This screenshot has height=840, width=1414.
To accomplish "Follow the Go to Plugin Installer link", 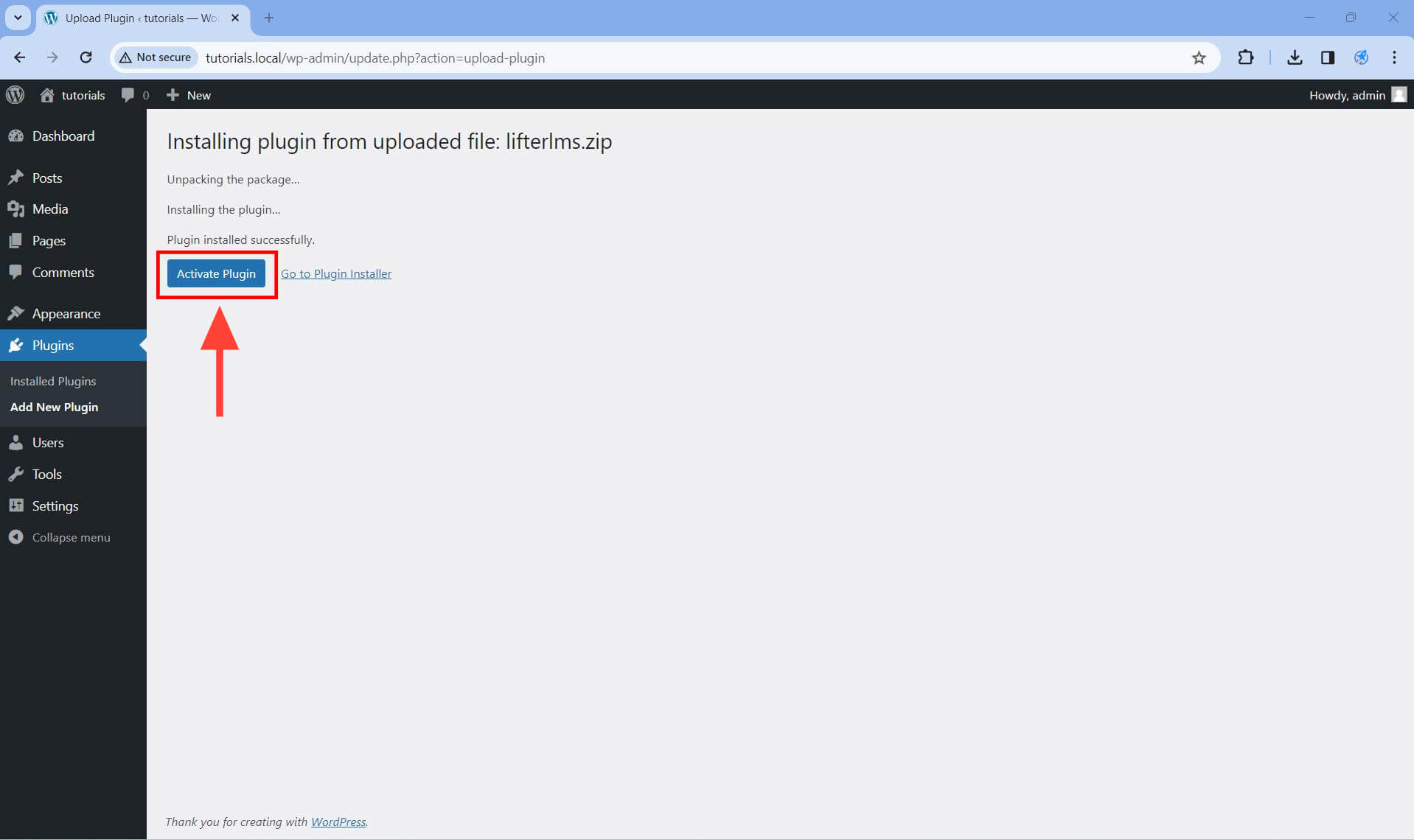I will [x=336, y=273].
